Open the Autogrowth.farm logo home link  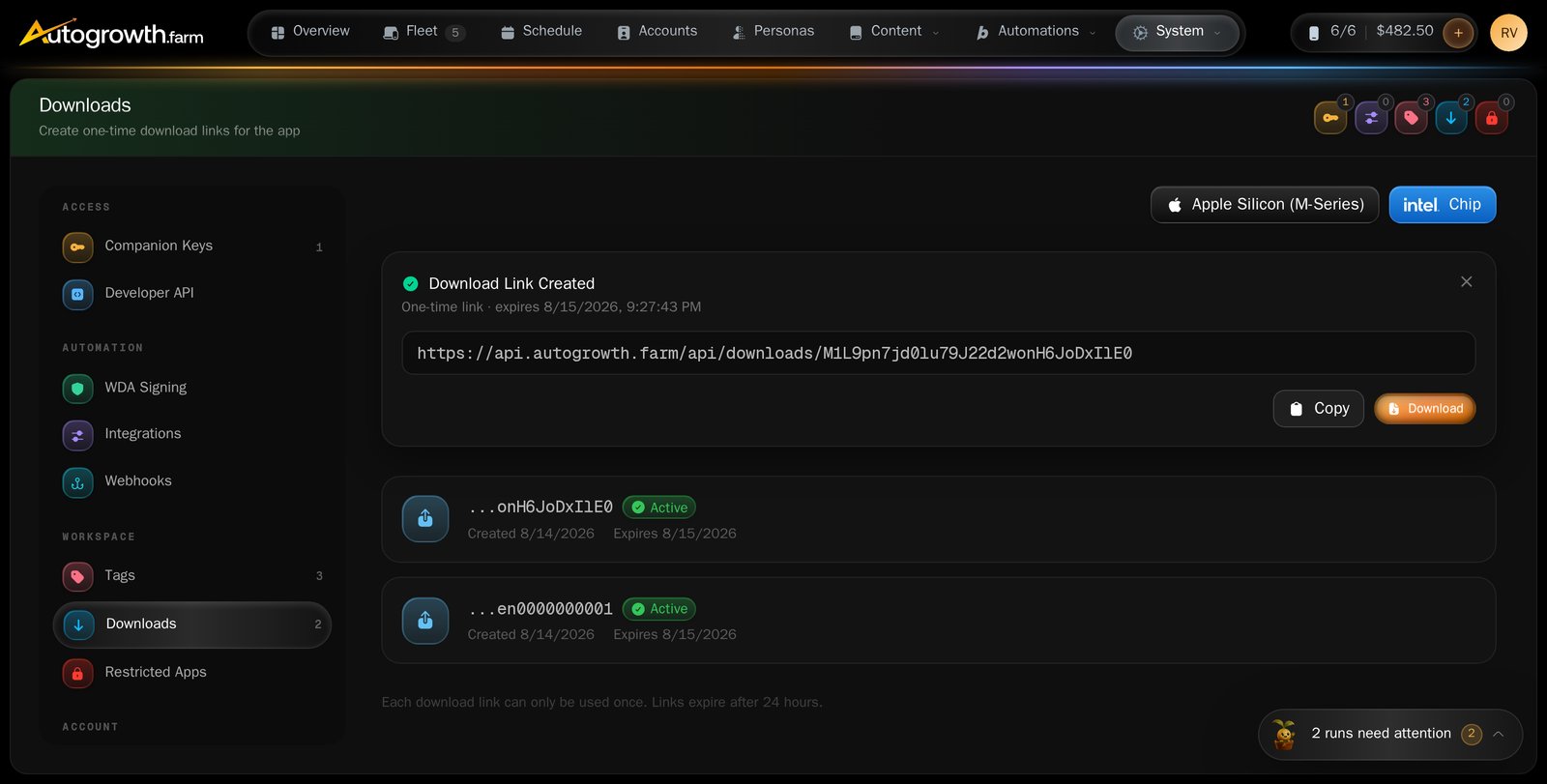point(111,34)
